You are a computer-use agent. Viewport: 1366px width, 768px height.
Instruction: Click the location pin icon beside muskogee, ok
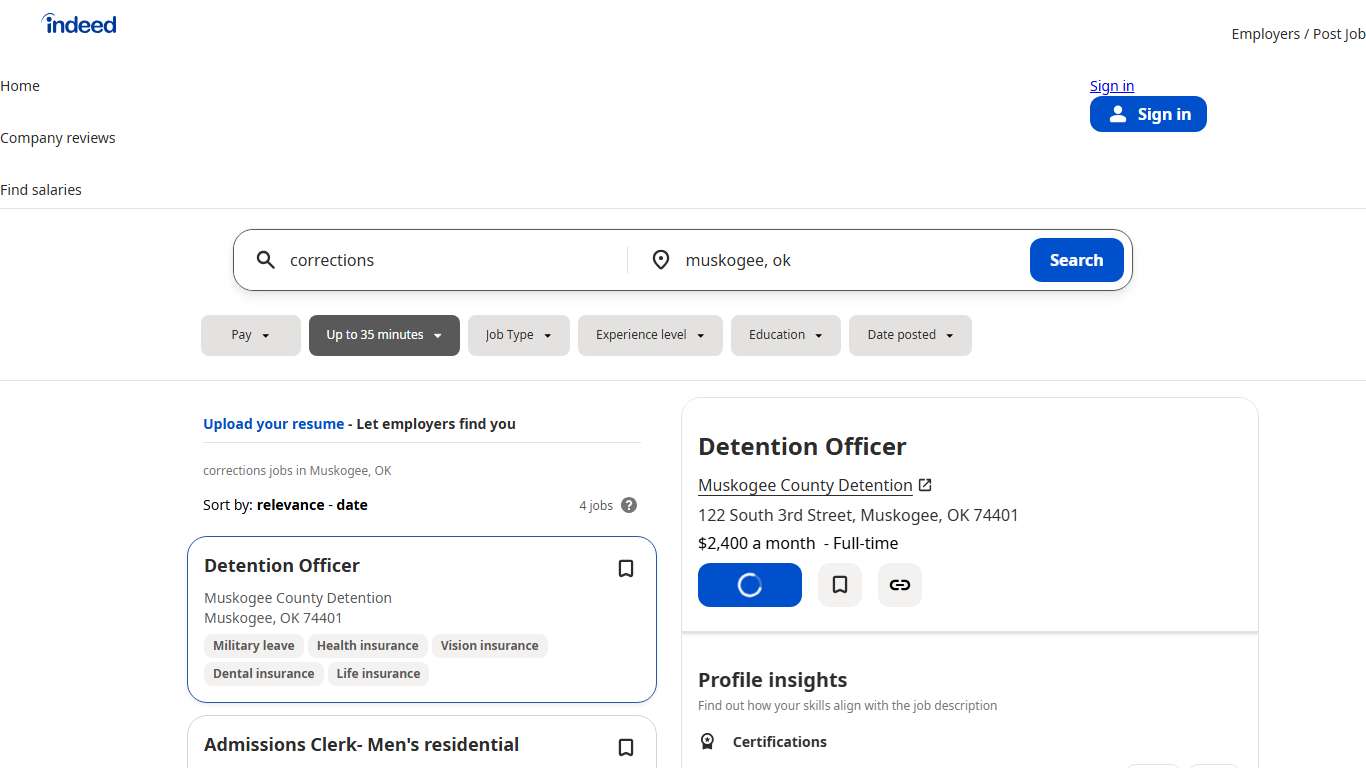pos(661,259)
